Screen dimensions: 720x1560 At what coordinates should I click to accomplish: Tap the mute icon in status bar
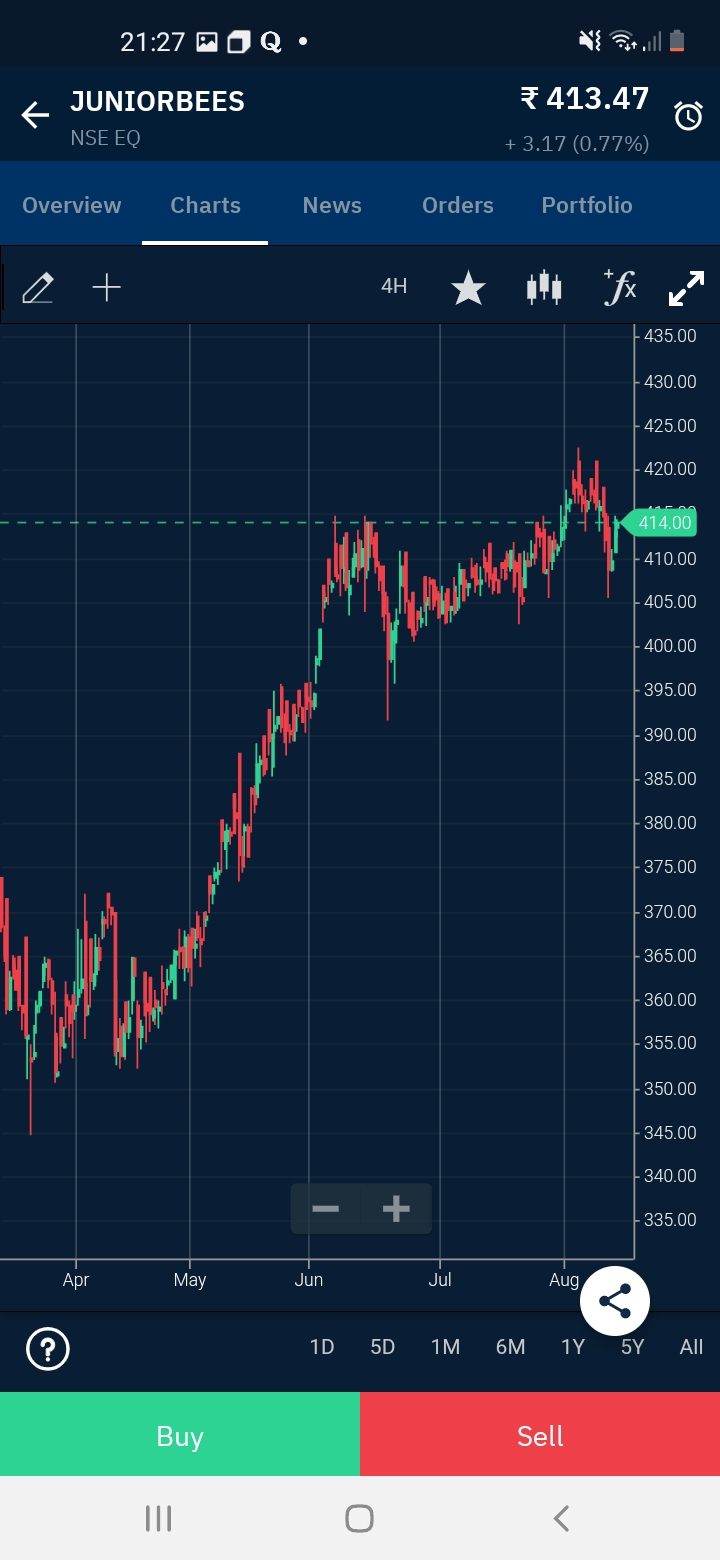(590, 41)
